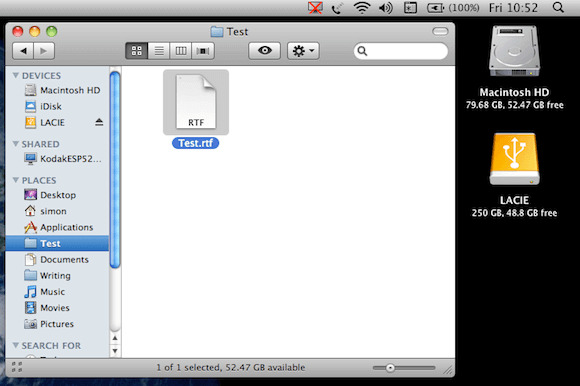Collapse the SHARED section
Viewport: 580px width, 386px height.
click(x=16, y=144)
